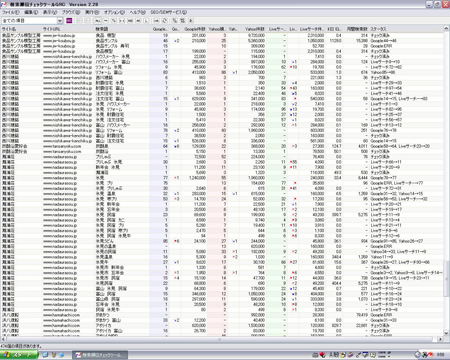Viewport: 450px width, 360px height.
Task: Open the SEO/SEMサービス menu
Action: pos(168,12)
